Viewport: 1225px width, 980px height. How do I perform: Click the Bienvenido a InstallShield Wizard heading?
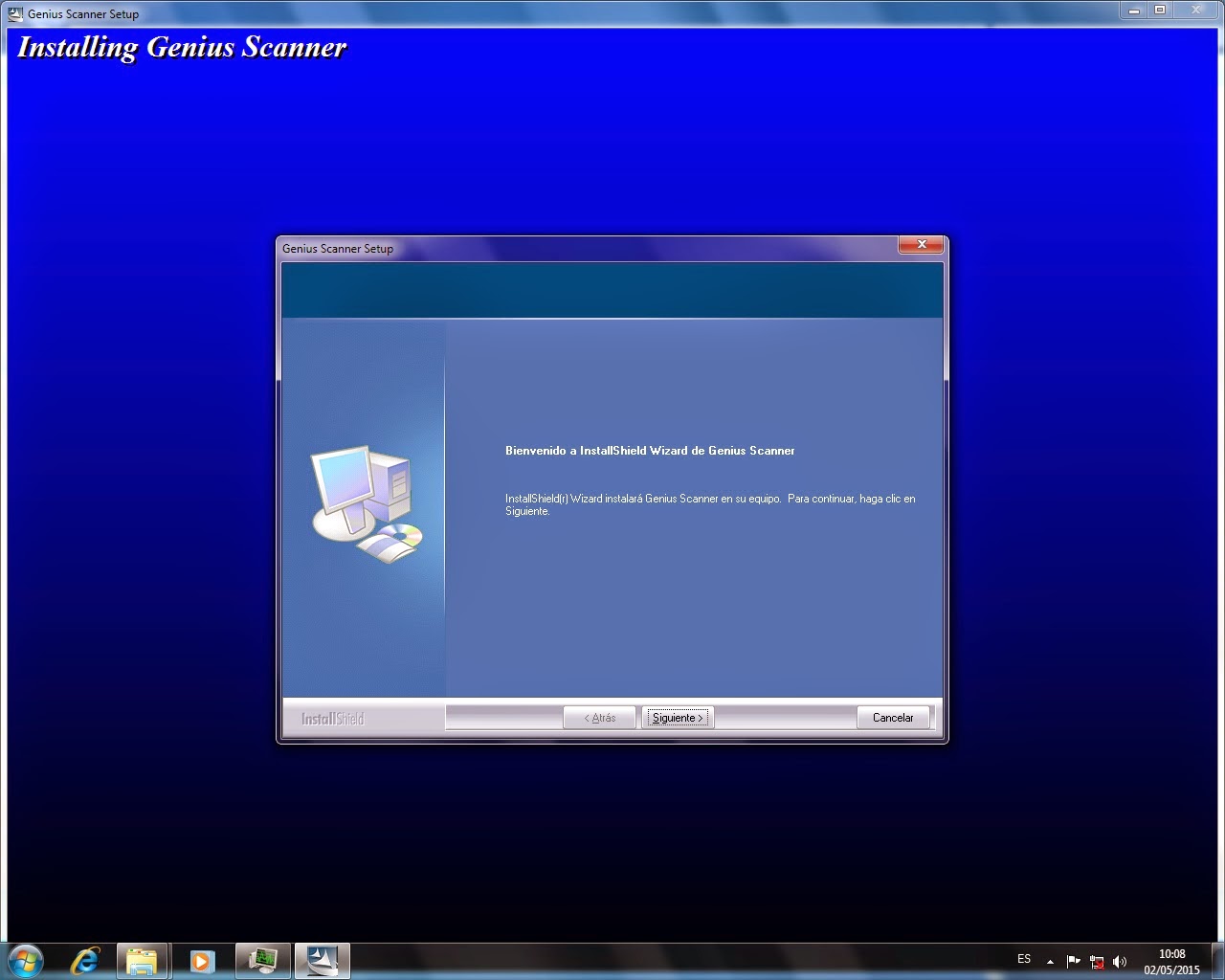point(650,451)
